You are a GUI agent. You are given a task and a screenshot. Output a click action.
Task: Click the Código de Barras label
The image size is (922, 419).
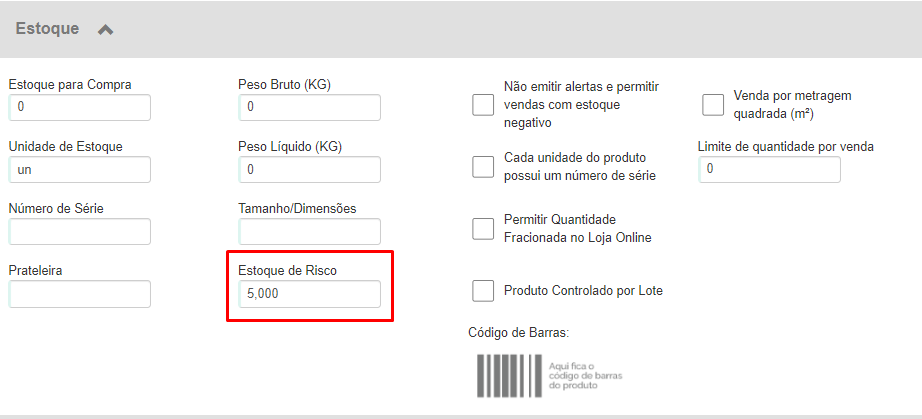(519, 333)
